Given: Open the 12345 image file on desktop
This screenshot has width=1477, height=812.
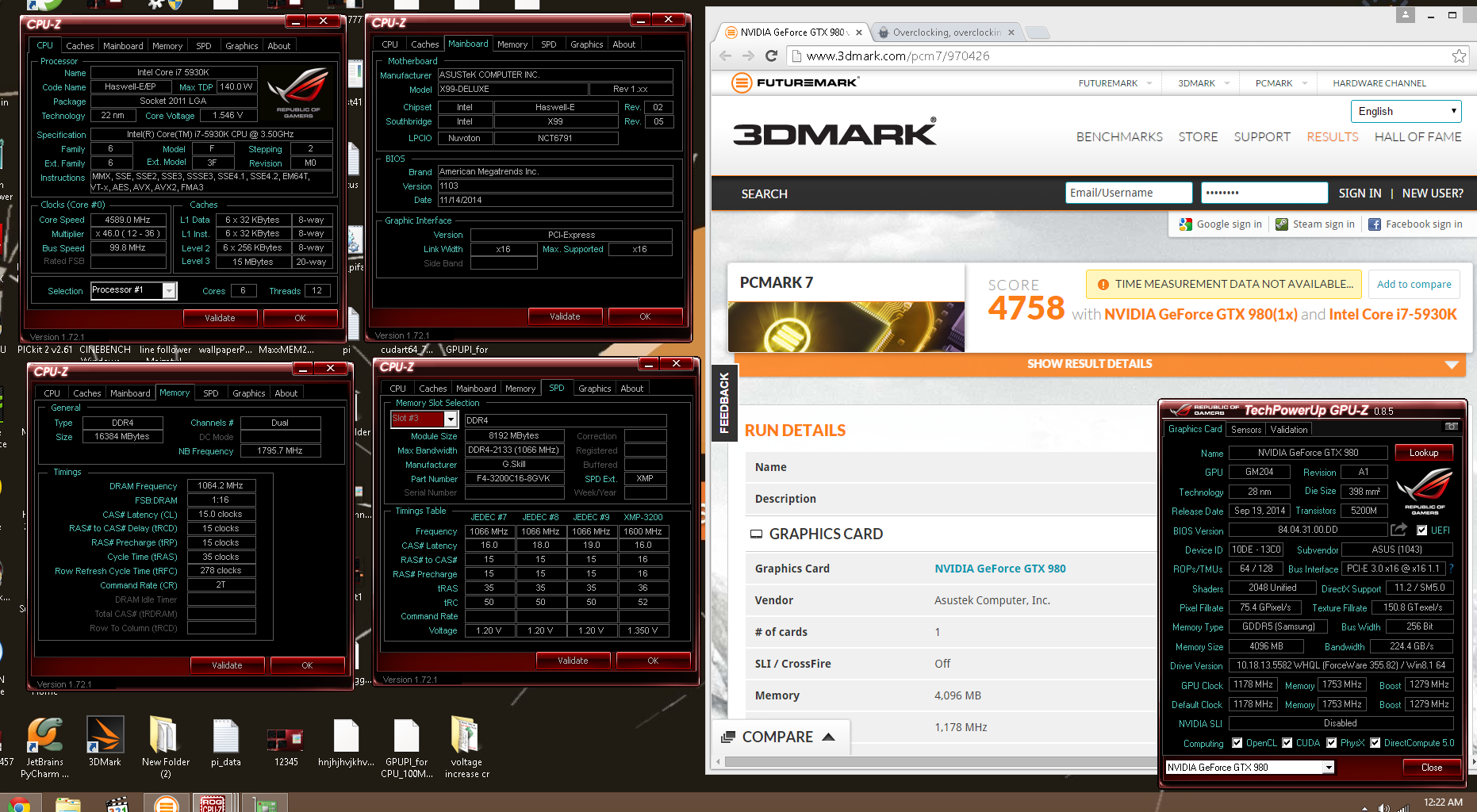Looking at the screenshot, I should click(286, 741).
